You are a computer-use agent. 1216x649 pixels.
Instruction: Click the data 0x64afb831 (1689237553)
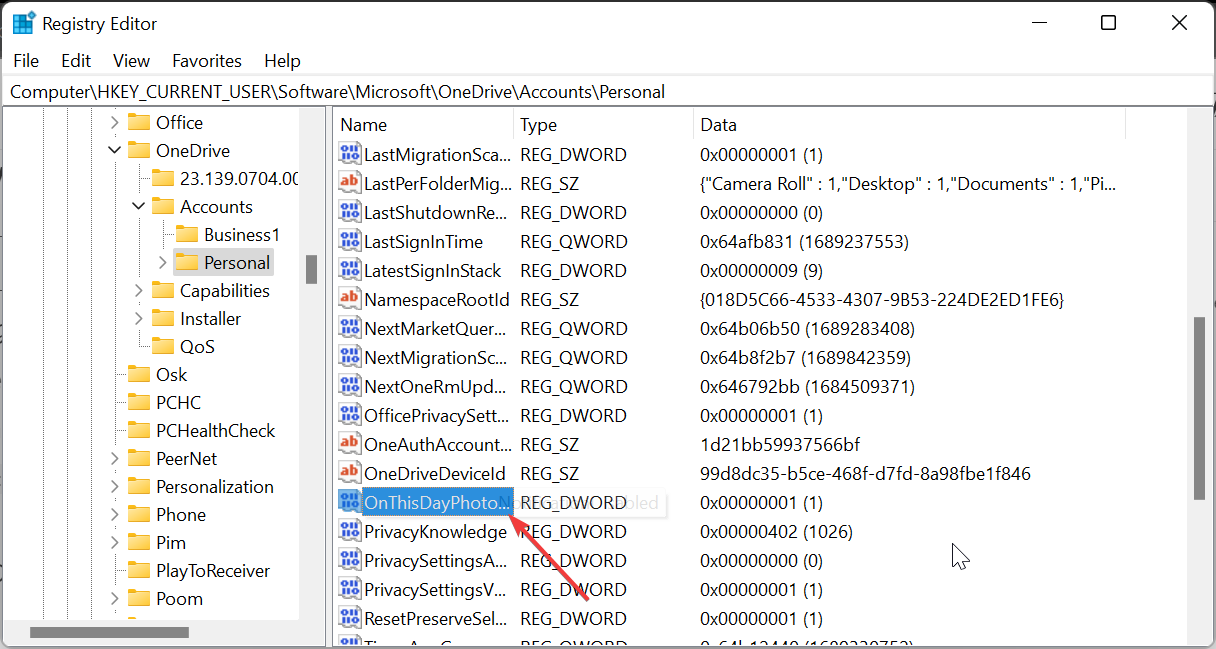803,242
